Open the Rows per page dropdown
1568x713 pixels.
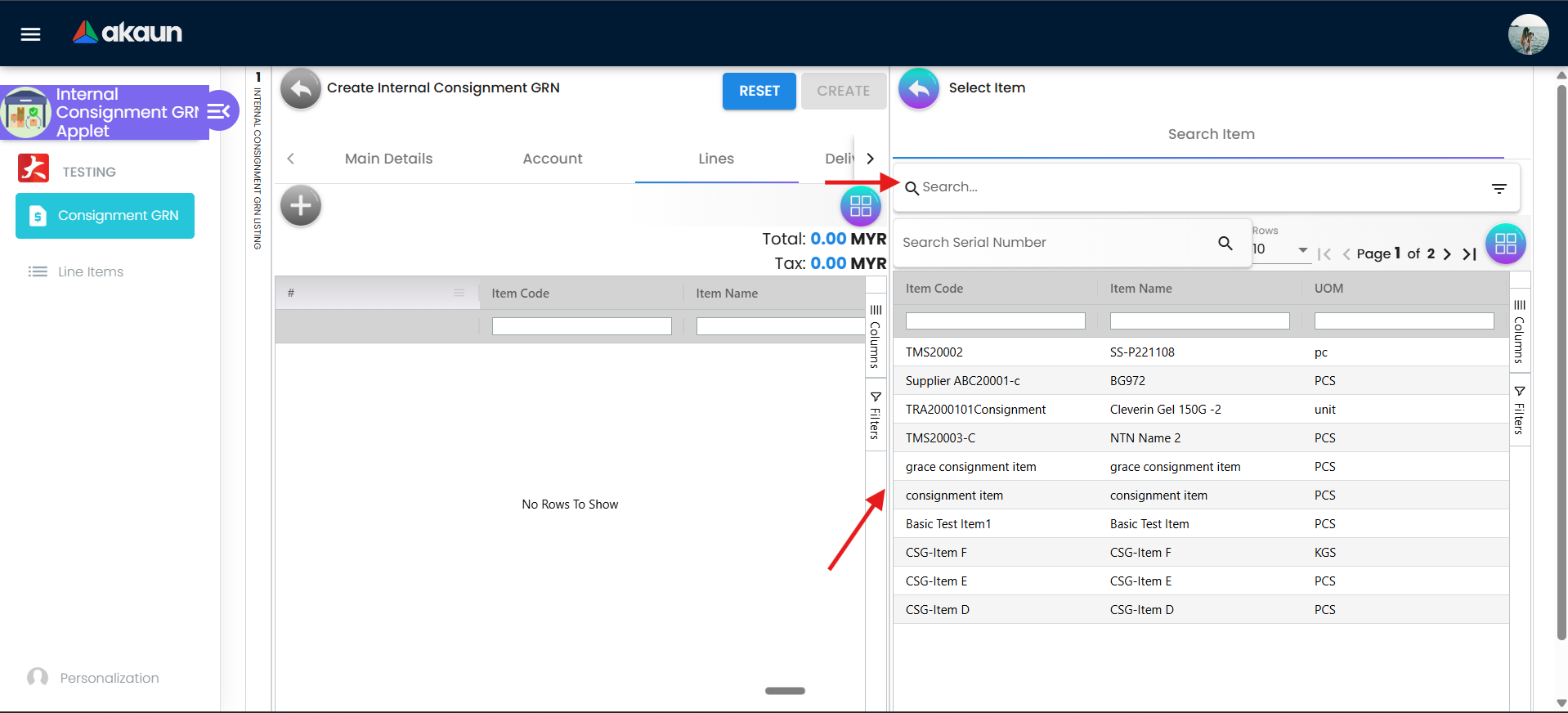pyautogui.click(x=1280, y=249)
